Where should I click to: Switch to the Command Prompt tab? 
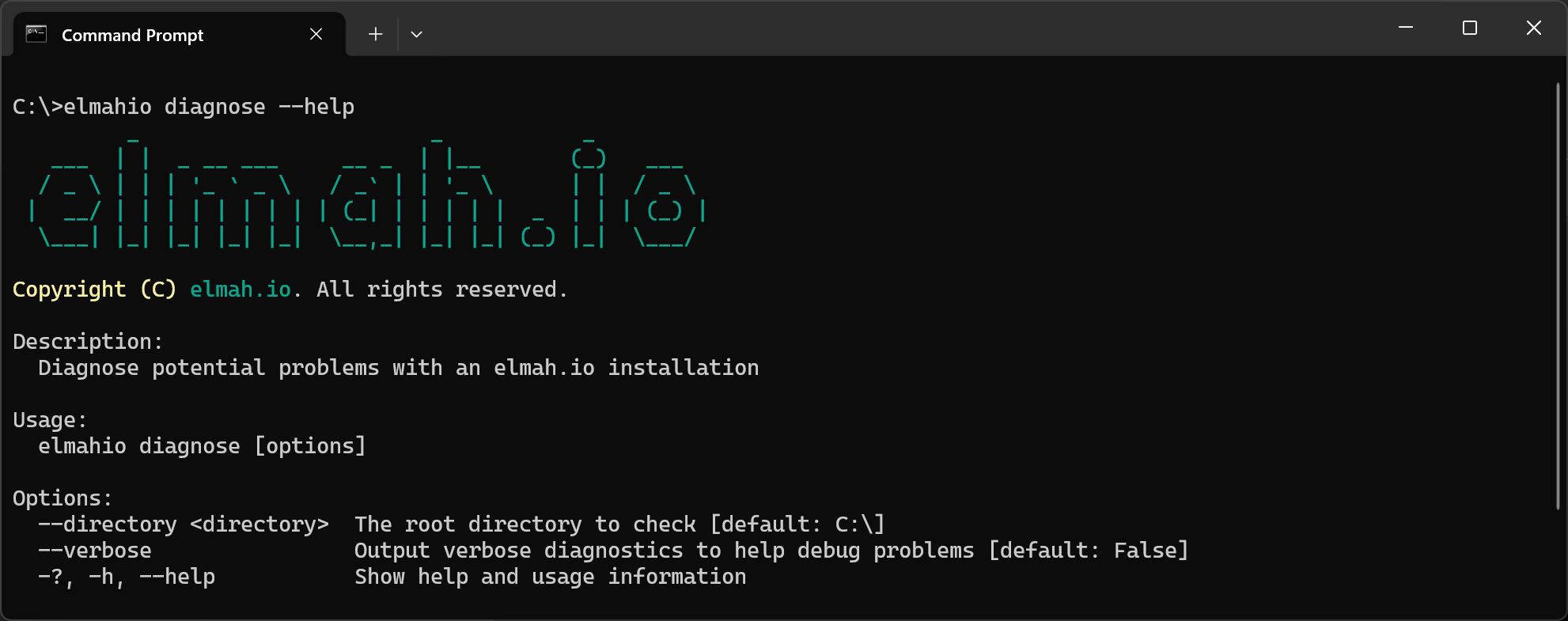click(x=132, y=34)
